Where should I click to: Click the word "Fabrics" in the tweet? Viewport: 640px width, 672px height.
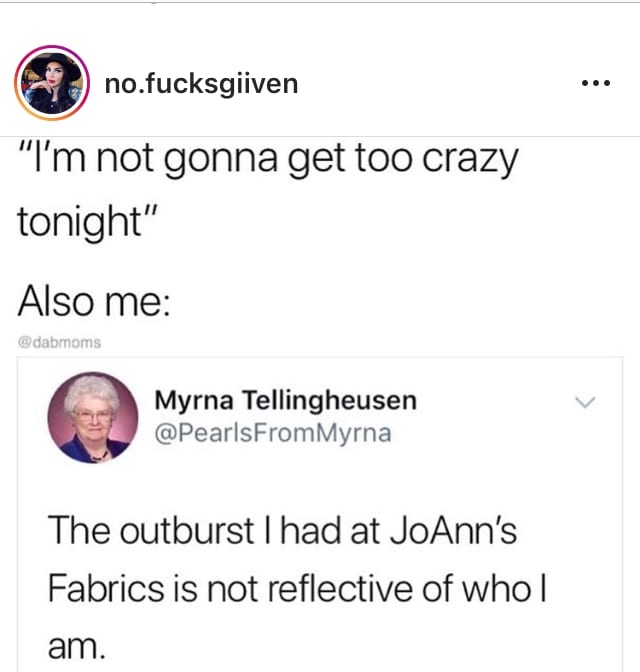(x=106, y=588)
